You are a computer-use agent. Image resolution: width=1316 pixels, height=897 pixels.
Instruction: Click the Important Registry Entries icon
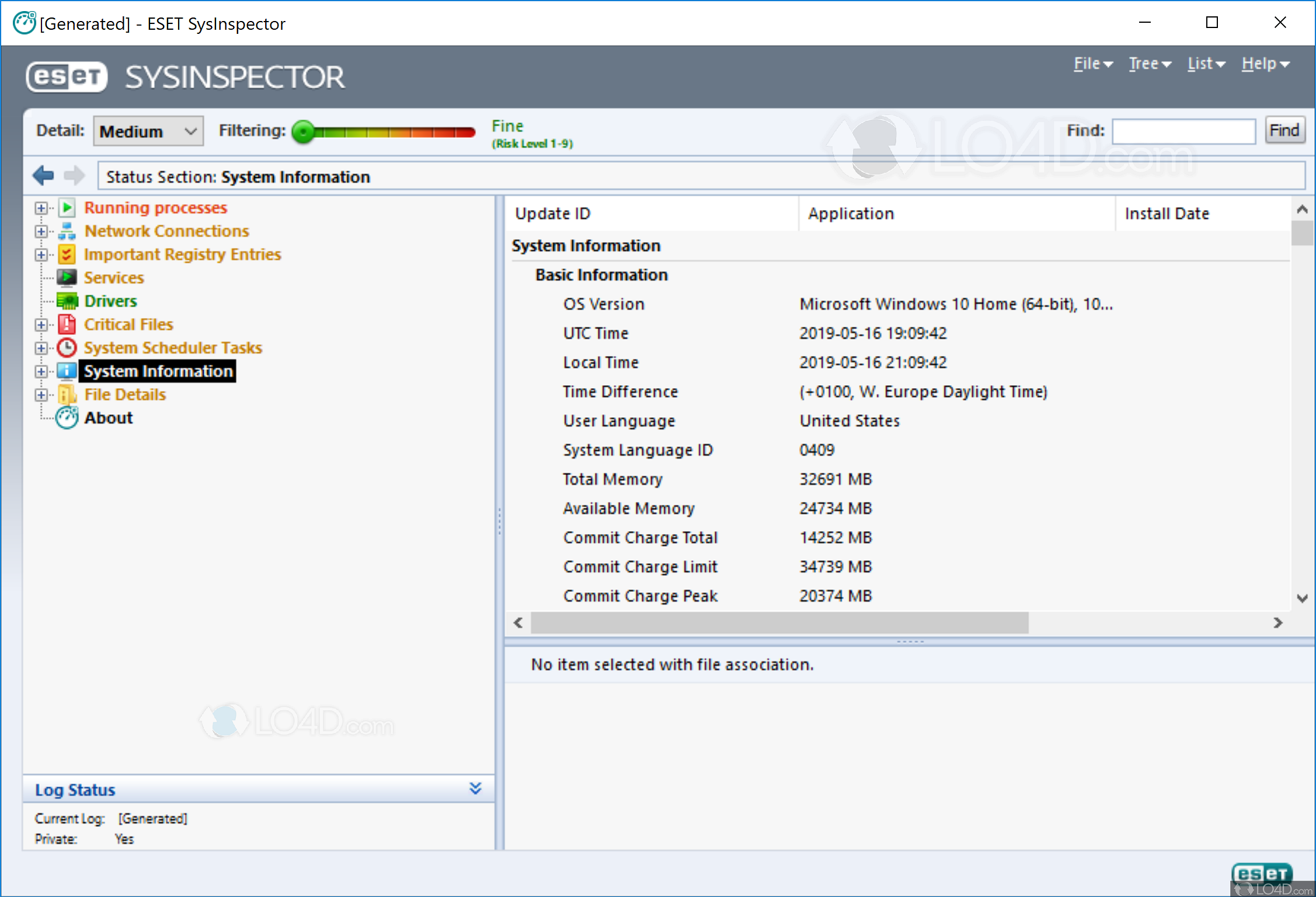pyautogui.click(x=67, y=254)
